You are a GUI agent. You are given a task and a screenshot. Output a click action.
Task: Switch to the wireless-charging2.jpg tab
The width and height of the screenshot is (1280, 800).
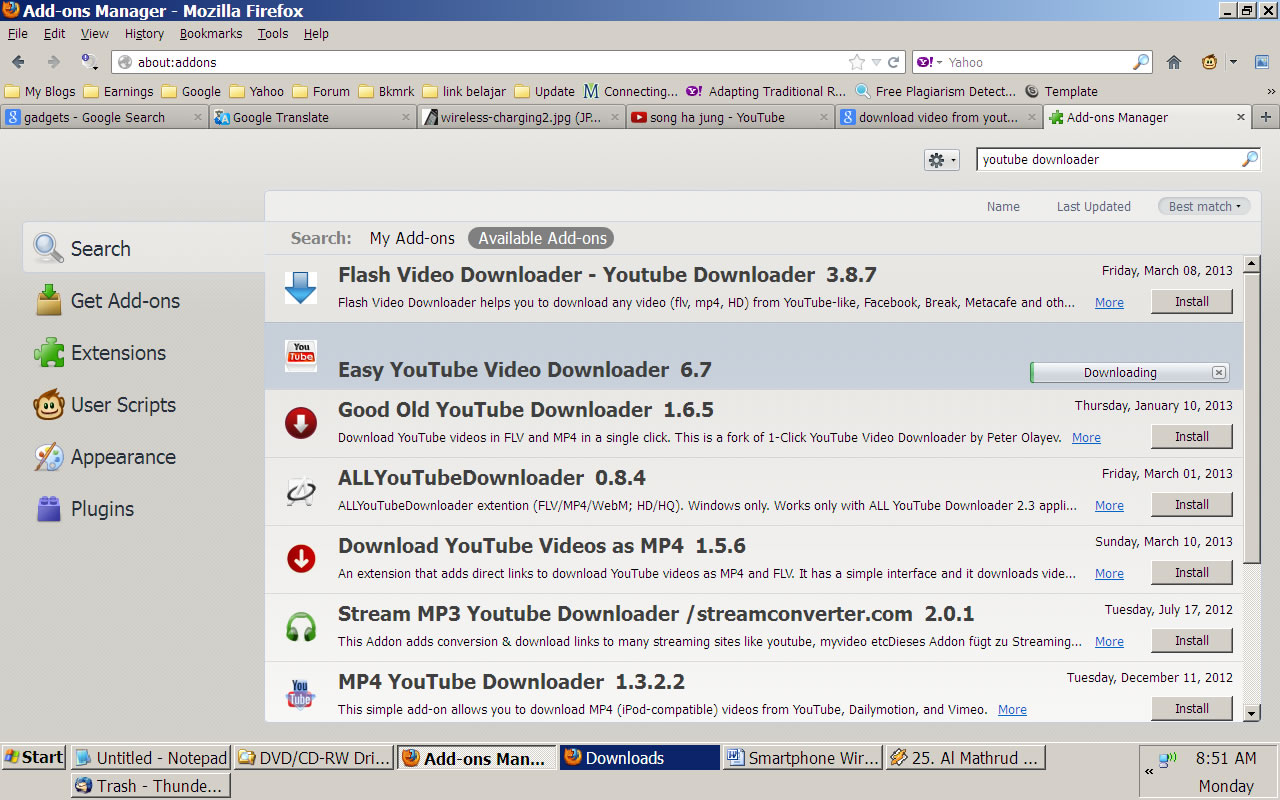point(521,117)
